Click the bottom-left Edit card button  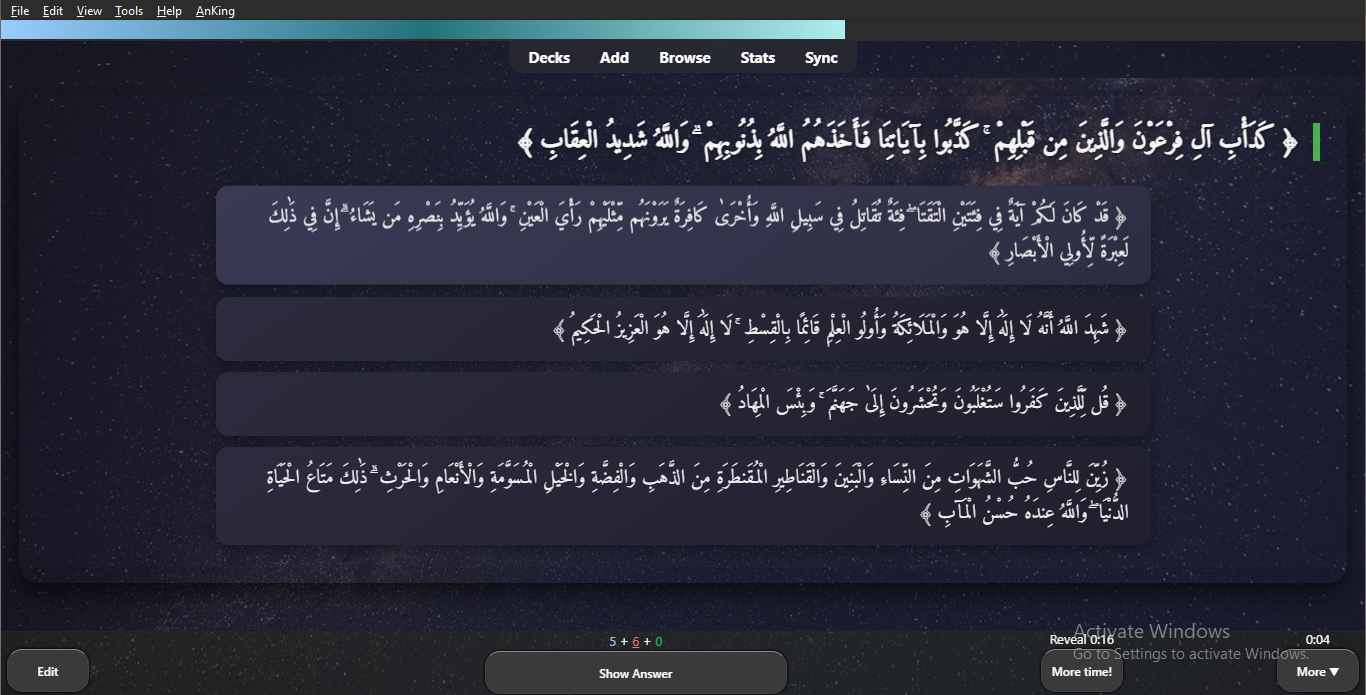click(48, 672)
